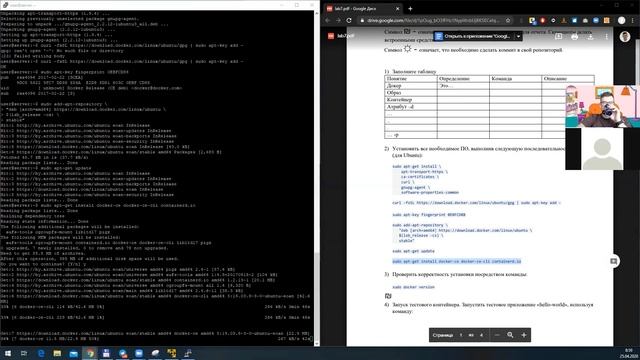The width and height of the screenshot is (640, 360).
Task: Open File Explorer from taskbar
Action: pyautogui.click(x=57, y=353)
